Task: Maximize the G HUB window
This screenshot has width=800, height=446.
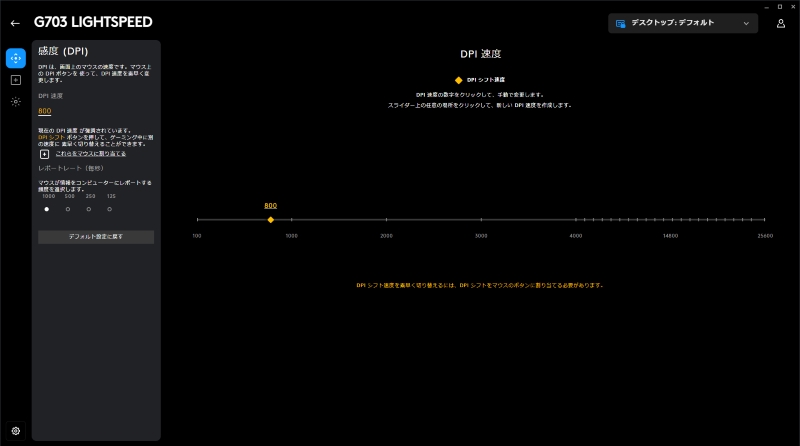Action: point(780,7)
